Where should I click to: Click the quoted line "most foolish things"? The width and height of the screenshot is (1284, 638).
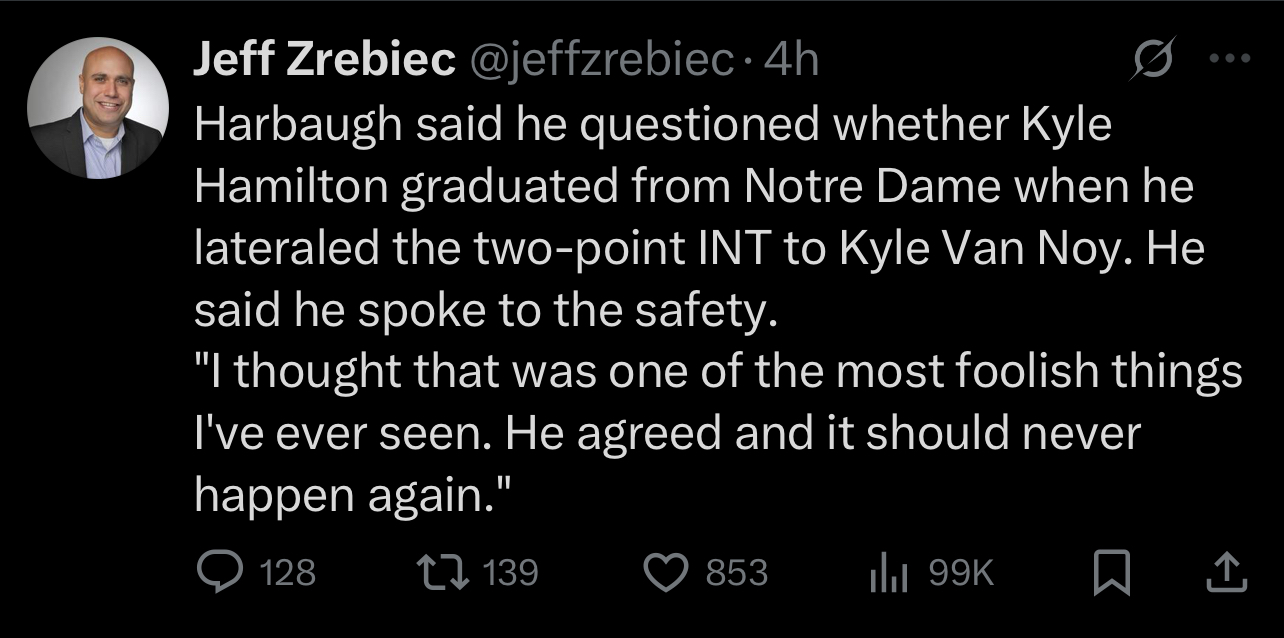pos(717,374)
